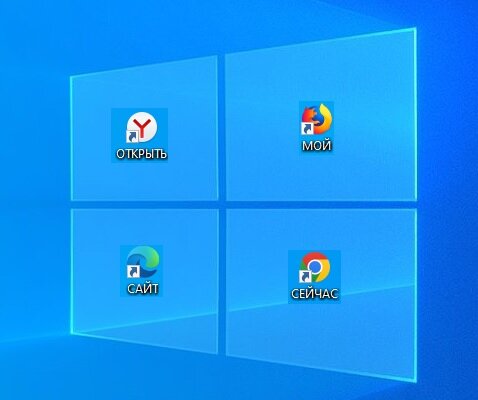The width and height of the screenshot is (478, 400).
Task: Click the shortcut arrow on Edge icon
Action: [132, 272]
